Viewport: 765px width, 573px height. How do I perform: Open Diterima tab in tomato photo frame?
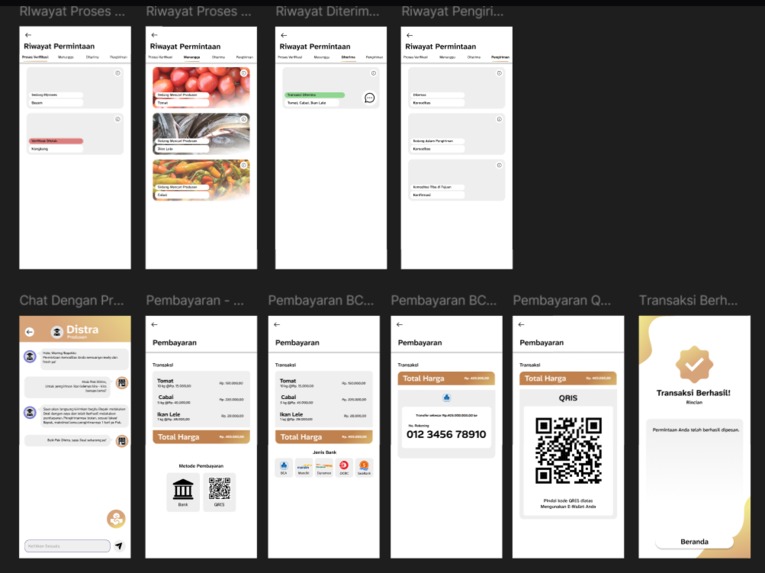point(218,57)
